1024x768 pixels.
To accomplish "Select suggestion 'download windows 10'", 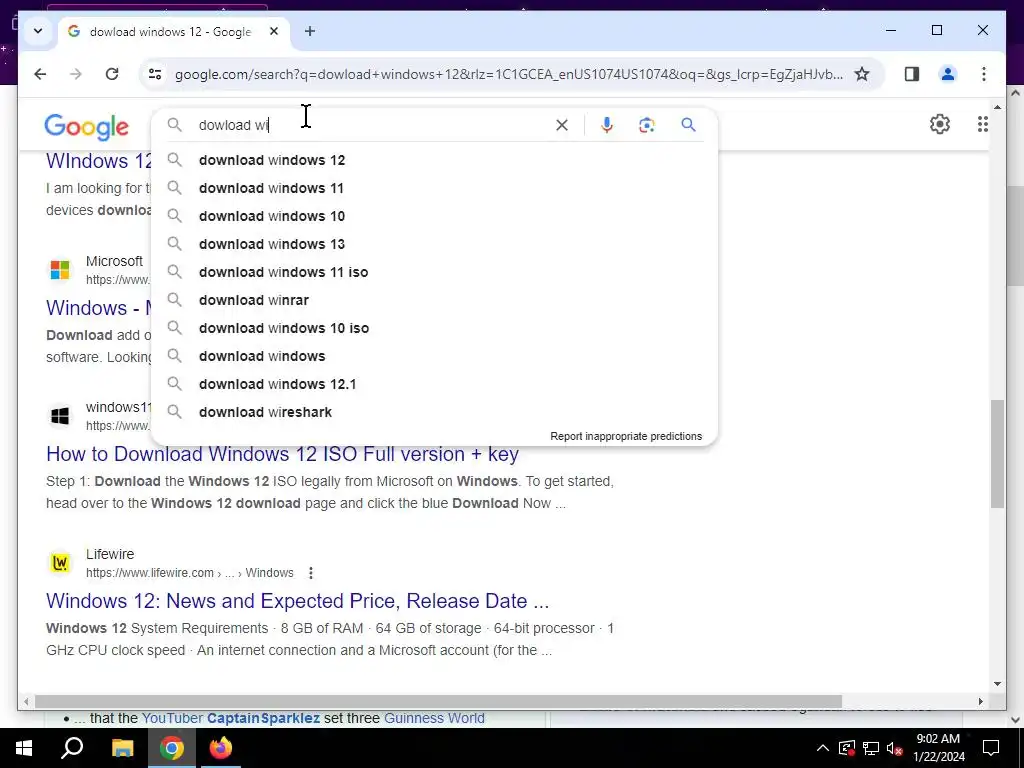I will click(434, 216).
